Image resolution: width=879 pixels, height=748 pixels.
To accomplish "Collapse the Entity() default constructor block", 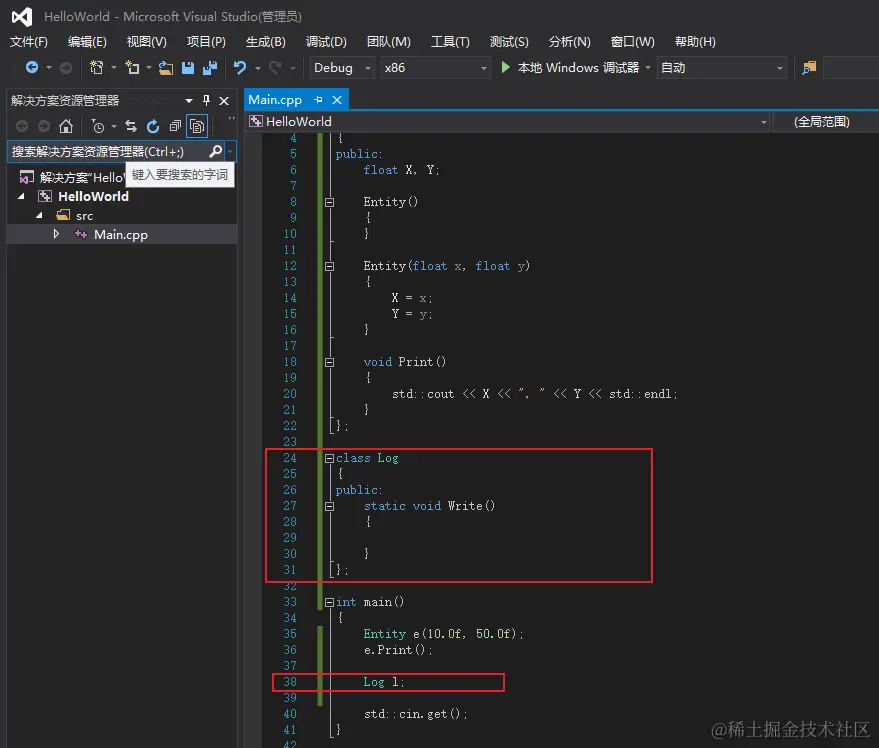I will coord(329,202).
